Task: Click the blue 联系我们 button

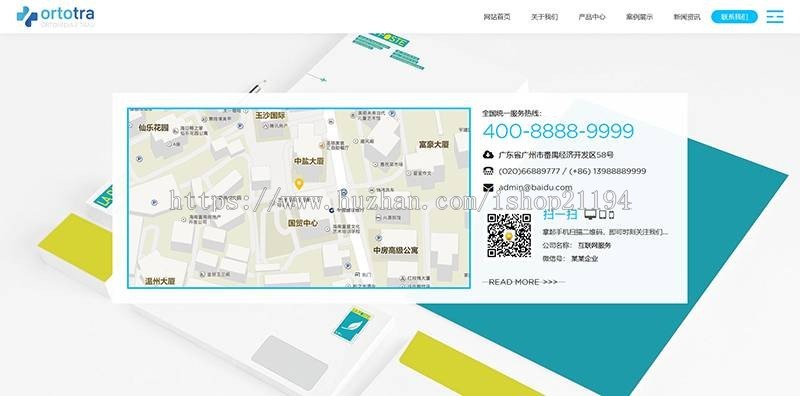Action: [x=735, y=17]
